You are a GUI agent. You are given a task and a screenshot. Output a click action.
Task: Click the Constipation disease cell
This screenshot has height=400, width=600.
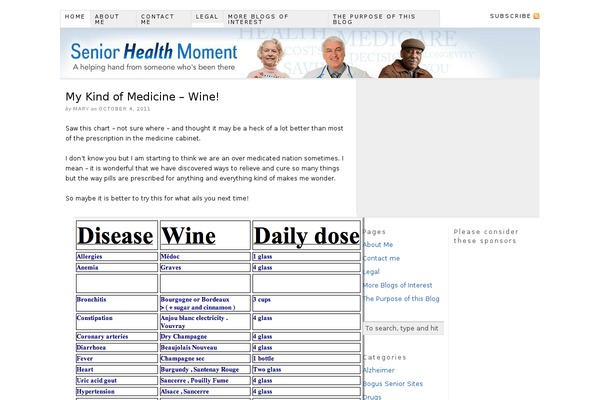point(117,322)
